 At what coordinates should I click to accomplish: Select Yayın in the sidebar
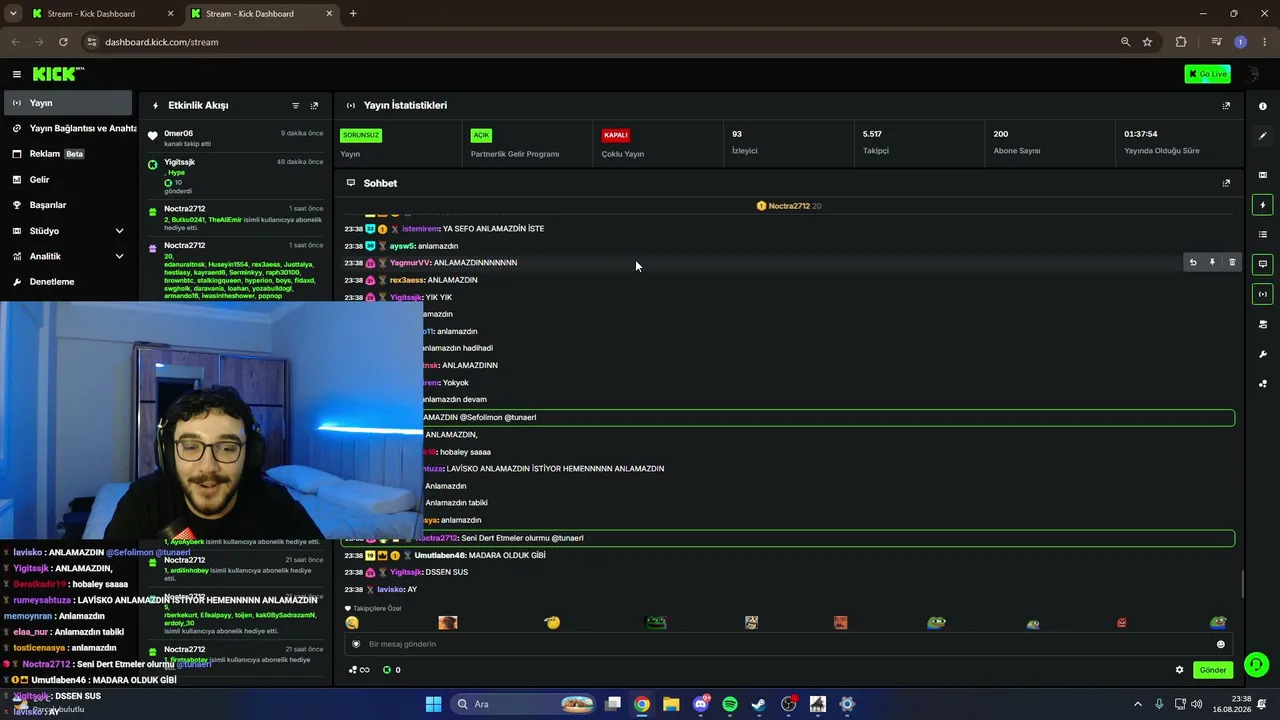point(68,103)
